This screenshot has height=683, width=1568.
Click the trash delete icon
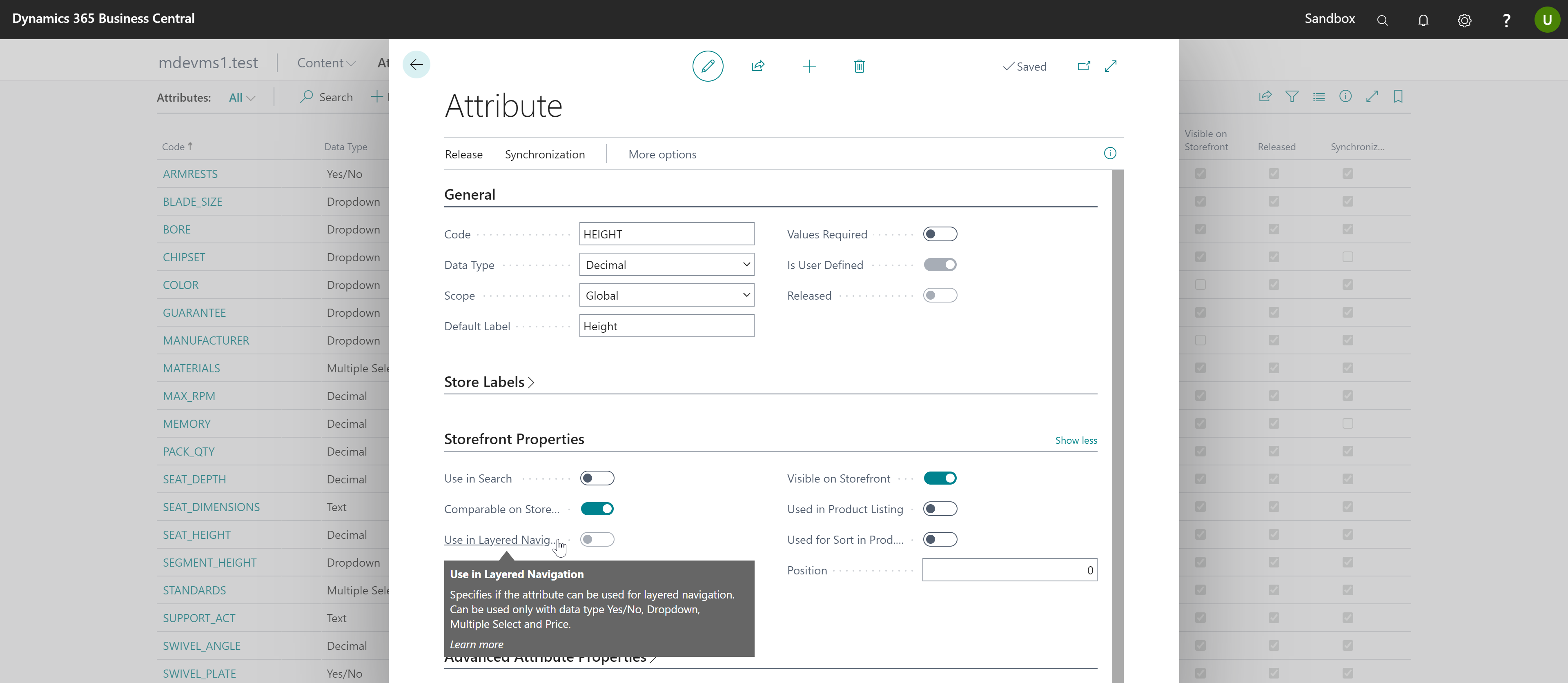coord(859,67)
